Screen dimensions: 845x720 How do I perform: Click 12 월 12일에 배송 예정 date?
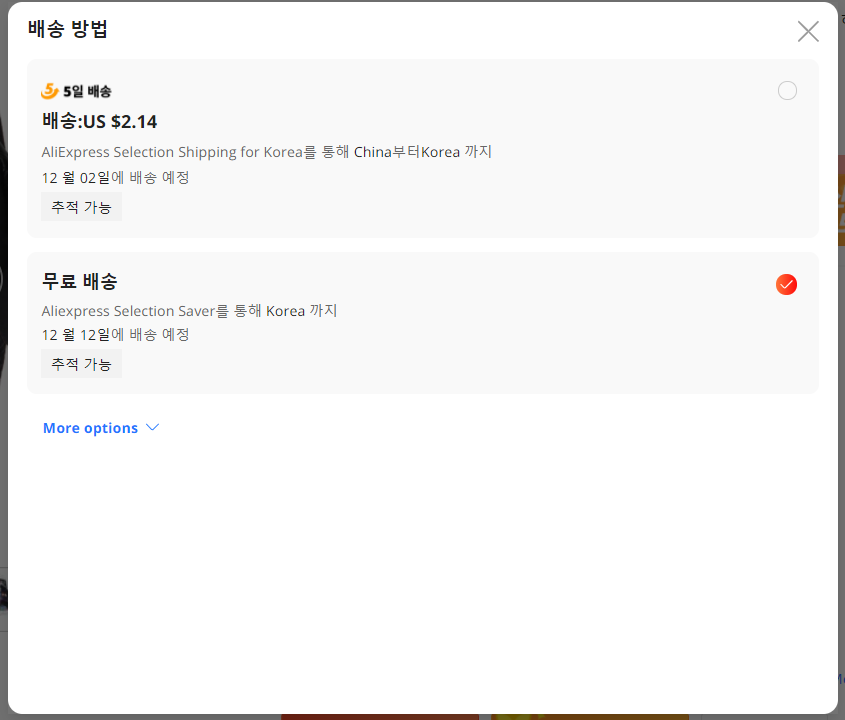coord(115,335)
